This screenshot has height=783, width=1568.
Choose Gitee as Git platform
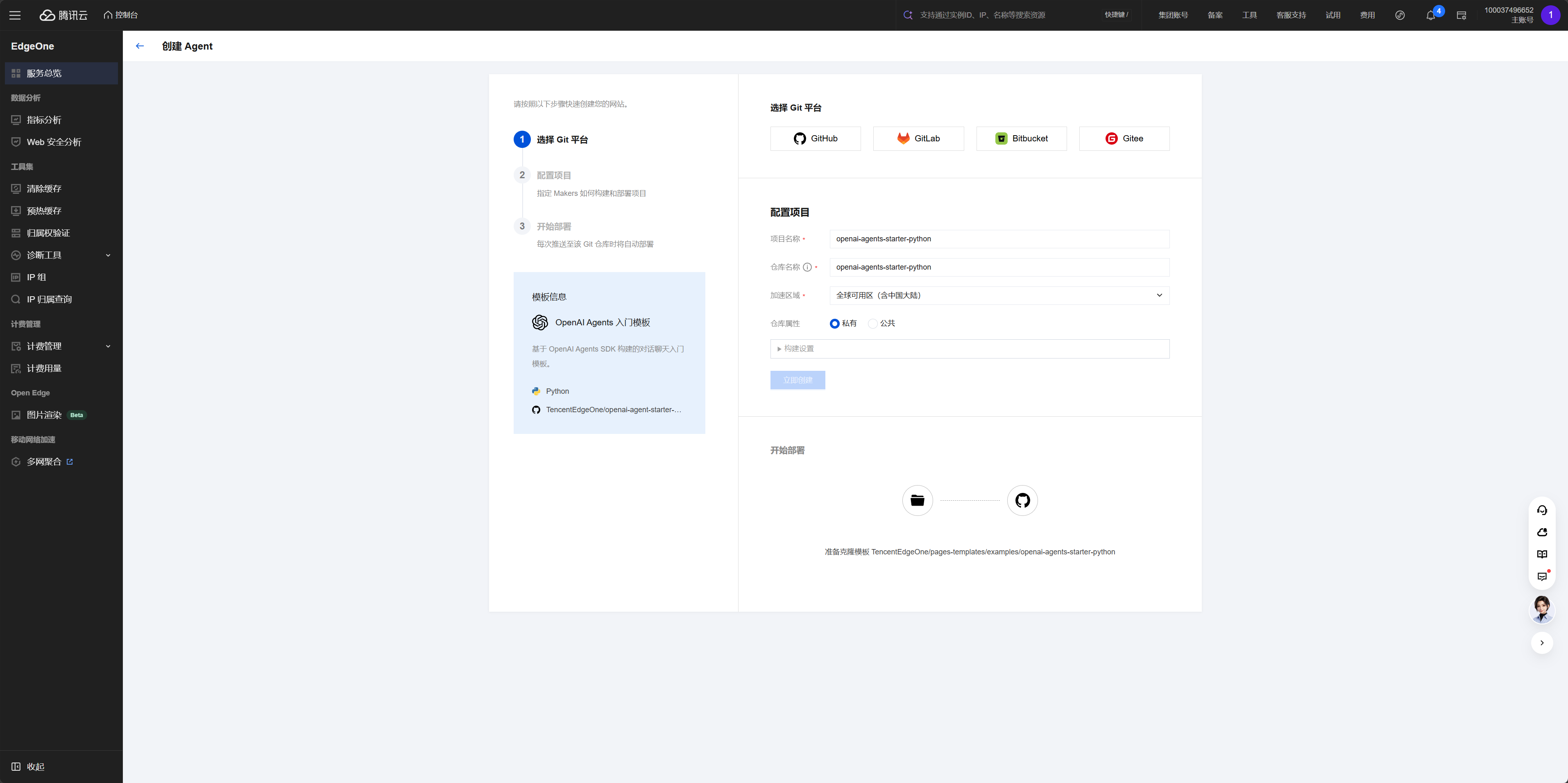(1124, 139)
